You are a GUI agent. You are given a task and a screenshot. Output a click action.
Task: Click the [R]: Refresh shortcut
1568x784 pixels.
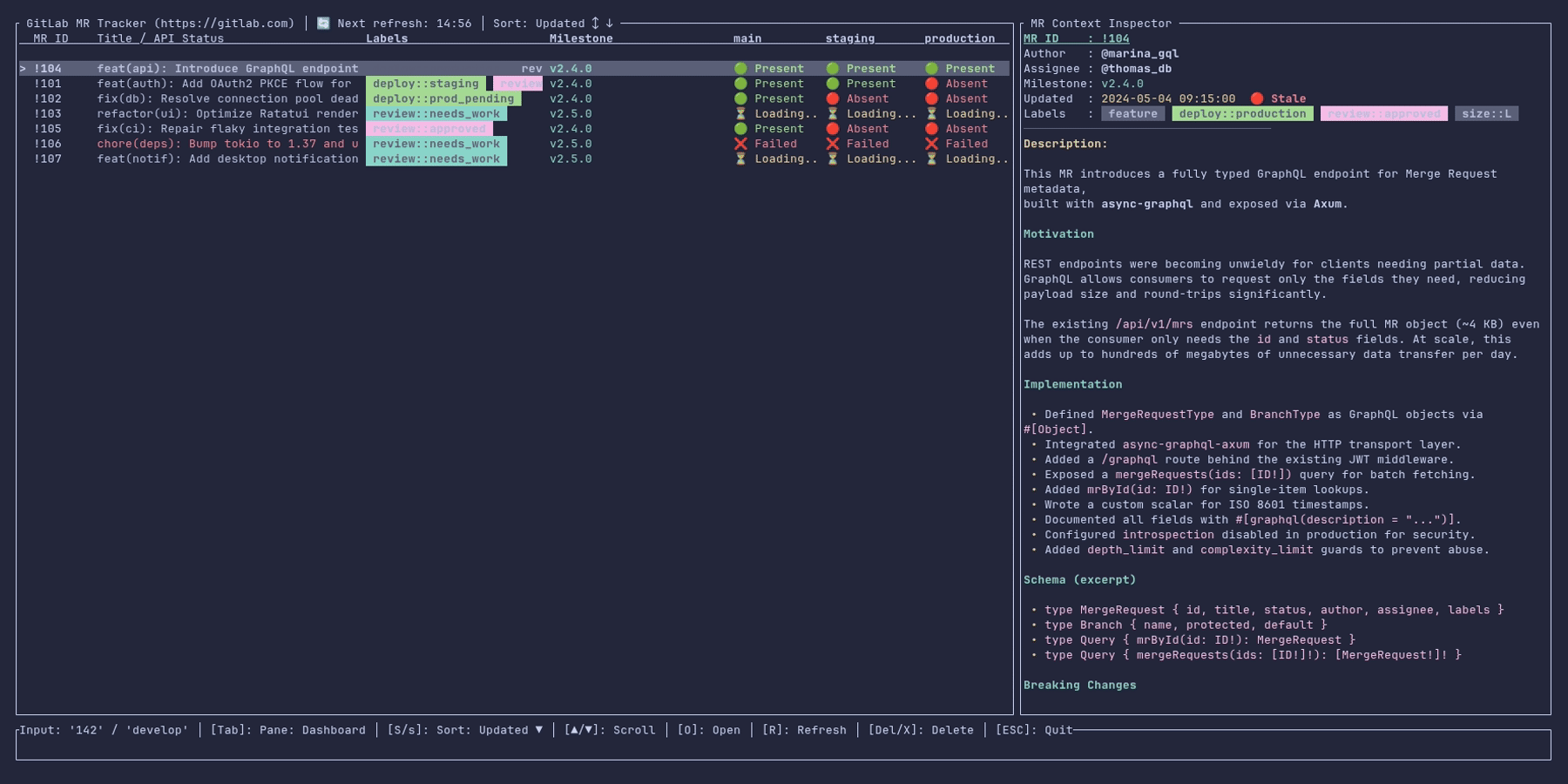[x=804, y=730]
